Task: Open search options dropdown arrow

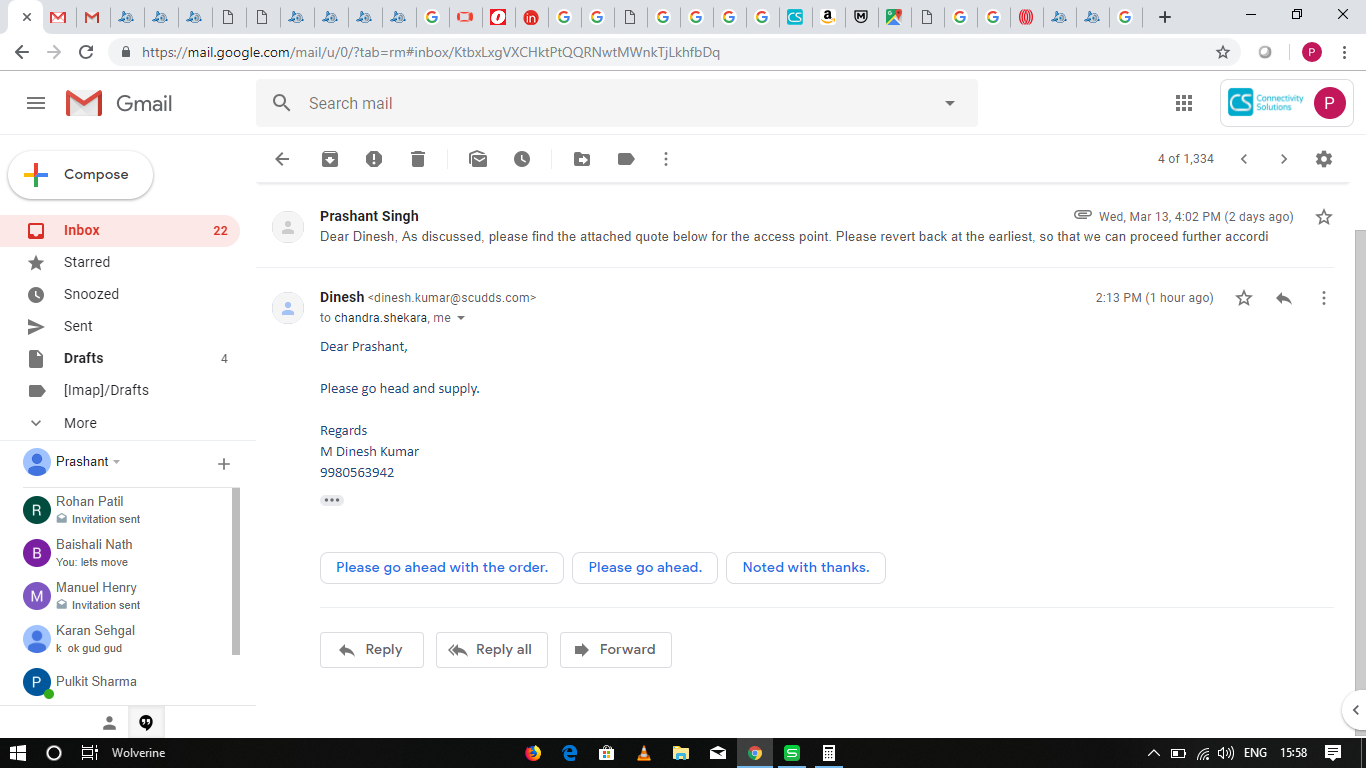Action: coord(950,103)
